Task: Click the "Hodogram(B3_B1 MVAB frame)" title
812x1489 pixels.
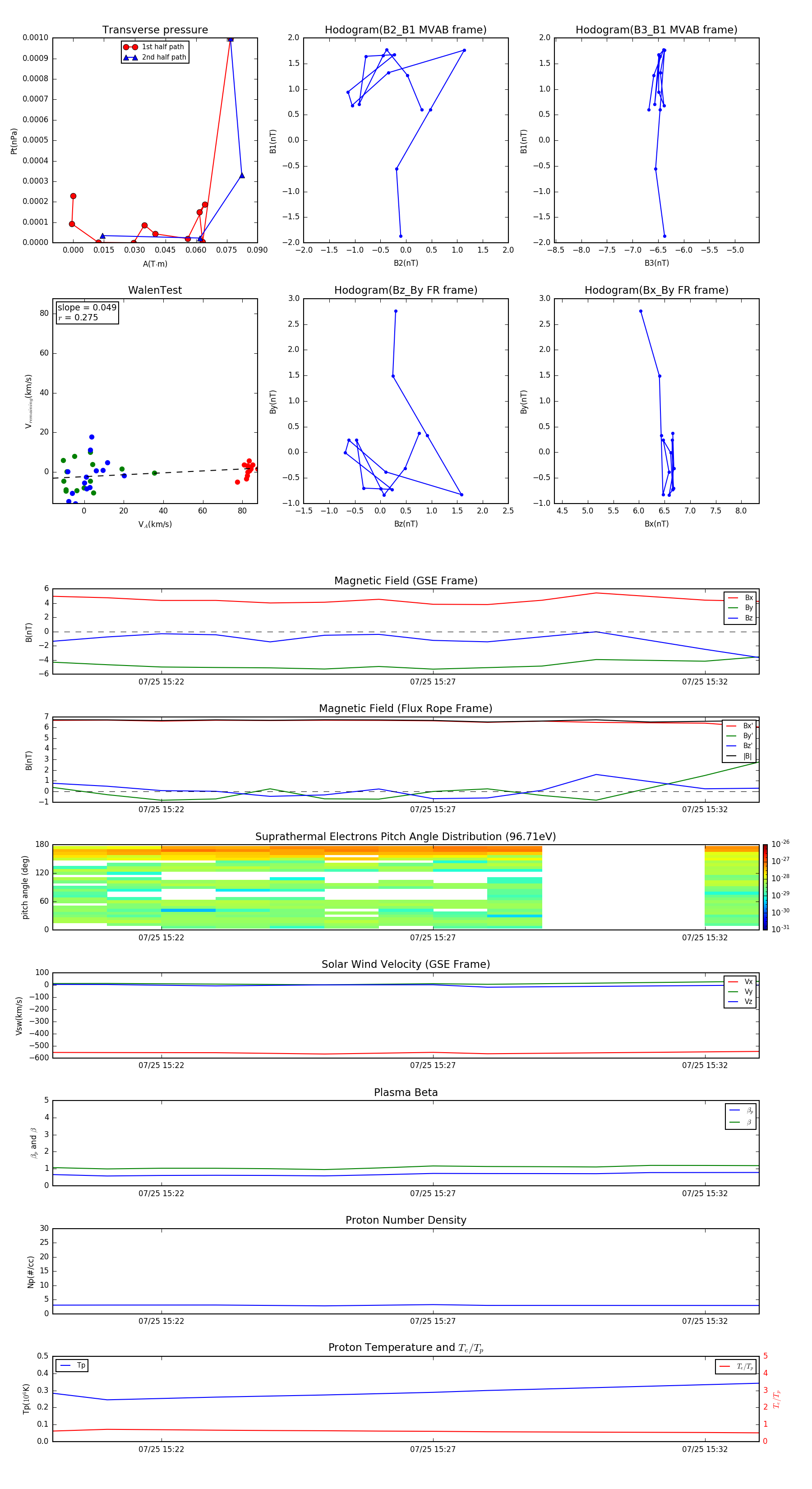Action: pos(656,29)
